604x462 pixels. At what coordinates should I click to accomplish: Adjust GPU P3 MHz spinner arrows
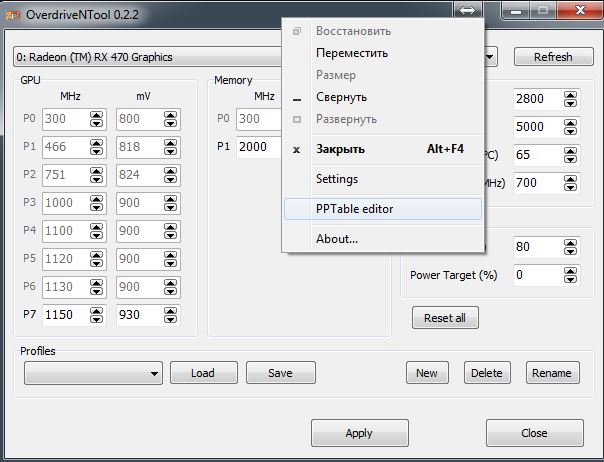[96, 203]
